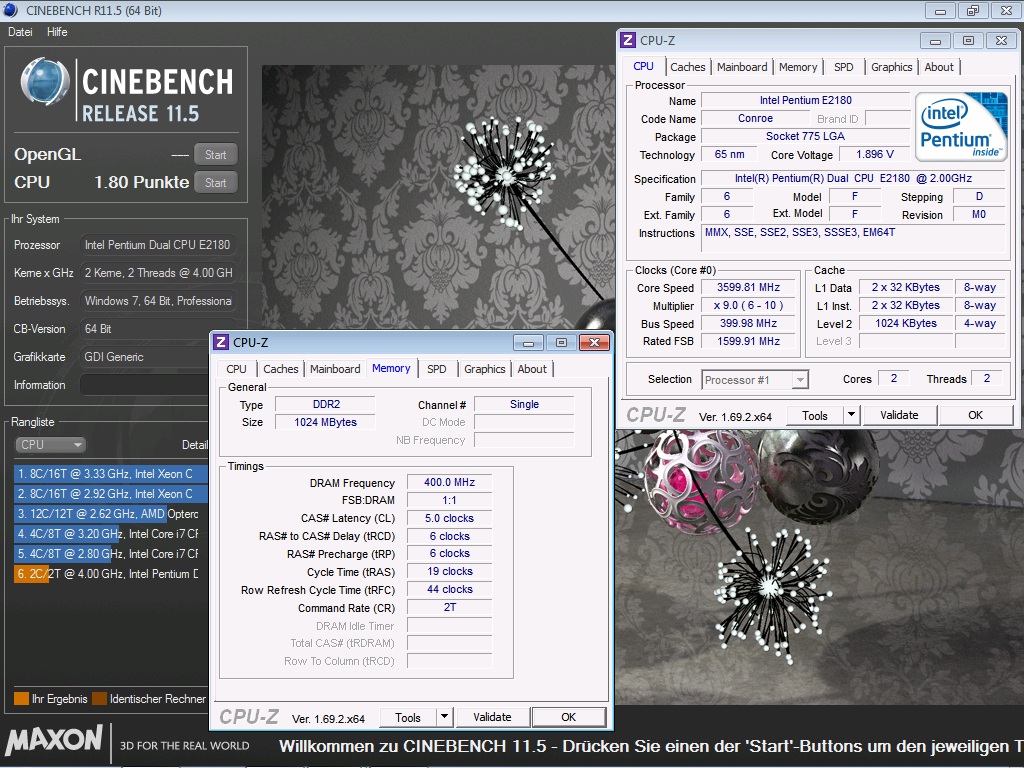This screenshot has height=768, width=1024.
Task: Select ranking entry 2, 8C/16T @ 2.92 GHz
Action: 110,494
